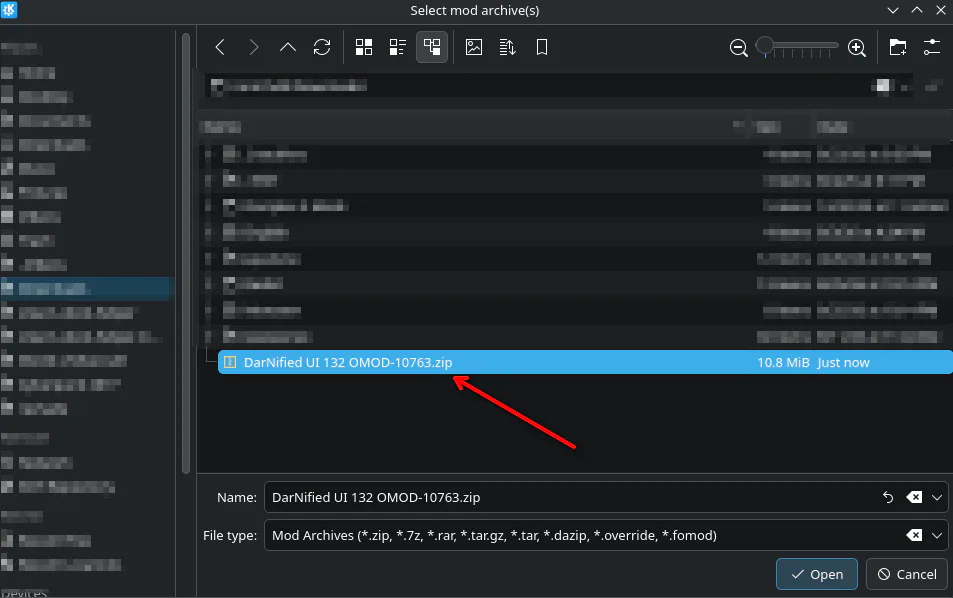The width and height of the screenshot is (953, 598).
Task: Click the icon size slider
Action: click(x=797, y=47)
